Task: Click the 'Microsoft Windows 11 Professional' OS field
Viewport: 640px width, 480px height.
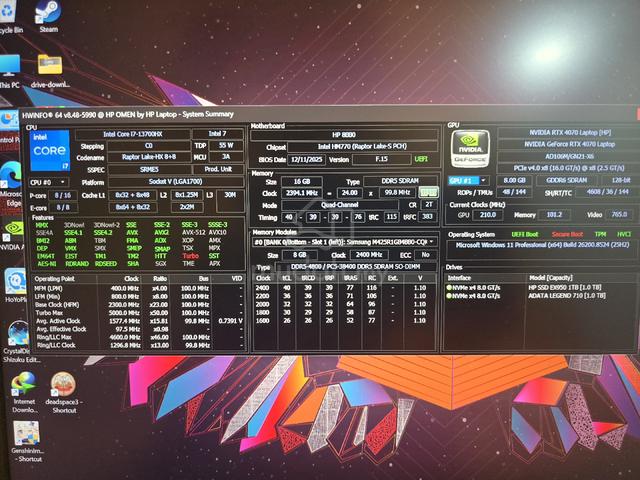Action: pos(542,245)
